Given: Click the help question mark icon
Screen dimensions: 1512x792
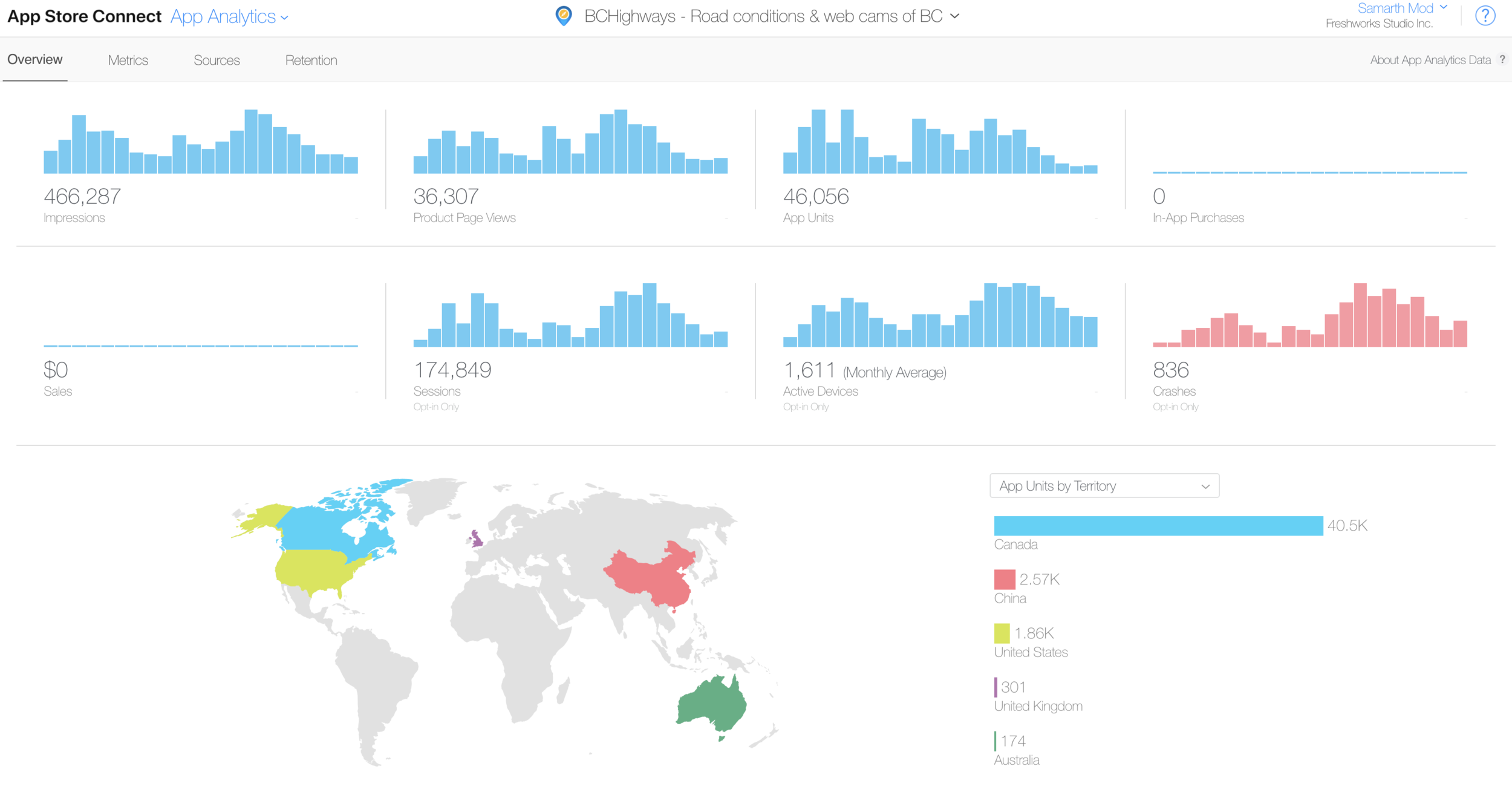Looking at the screenshot, I should (x=1485, y=16).
